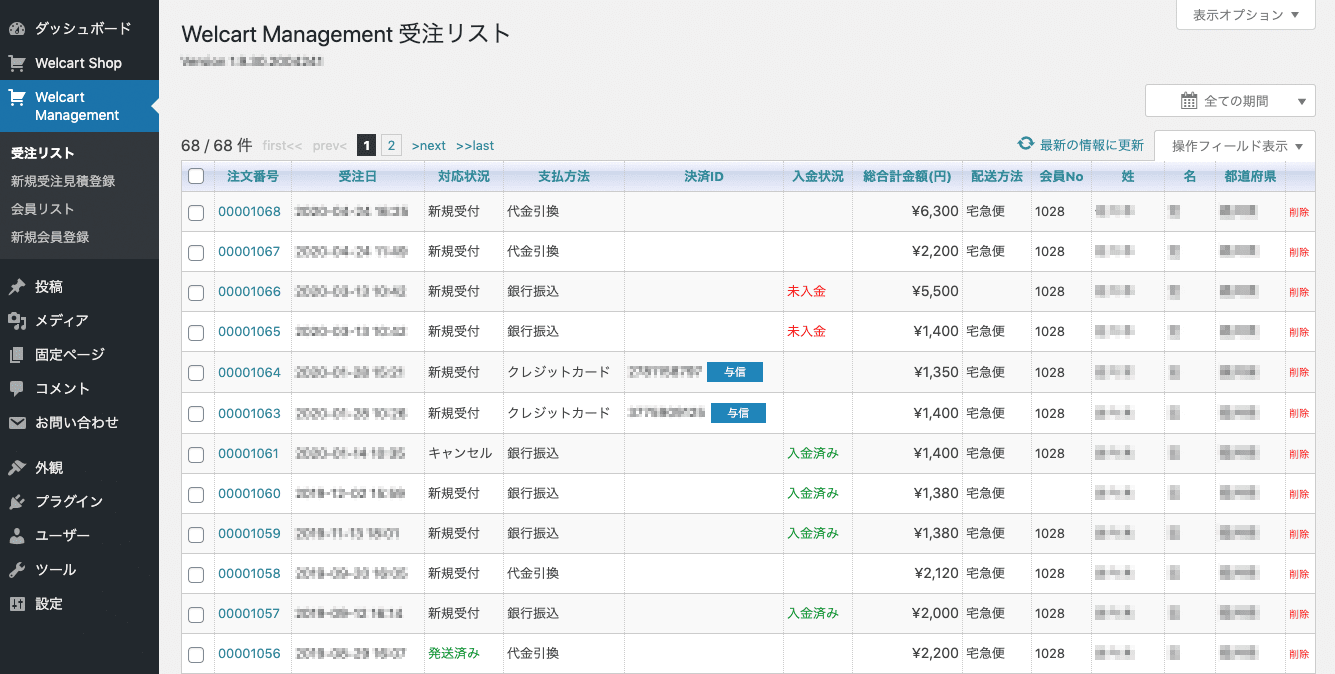This screenshot has width=1335, height=674.
Task: Click the 固定ページ pages icon
Action: click(x=17, y=355)
